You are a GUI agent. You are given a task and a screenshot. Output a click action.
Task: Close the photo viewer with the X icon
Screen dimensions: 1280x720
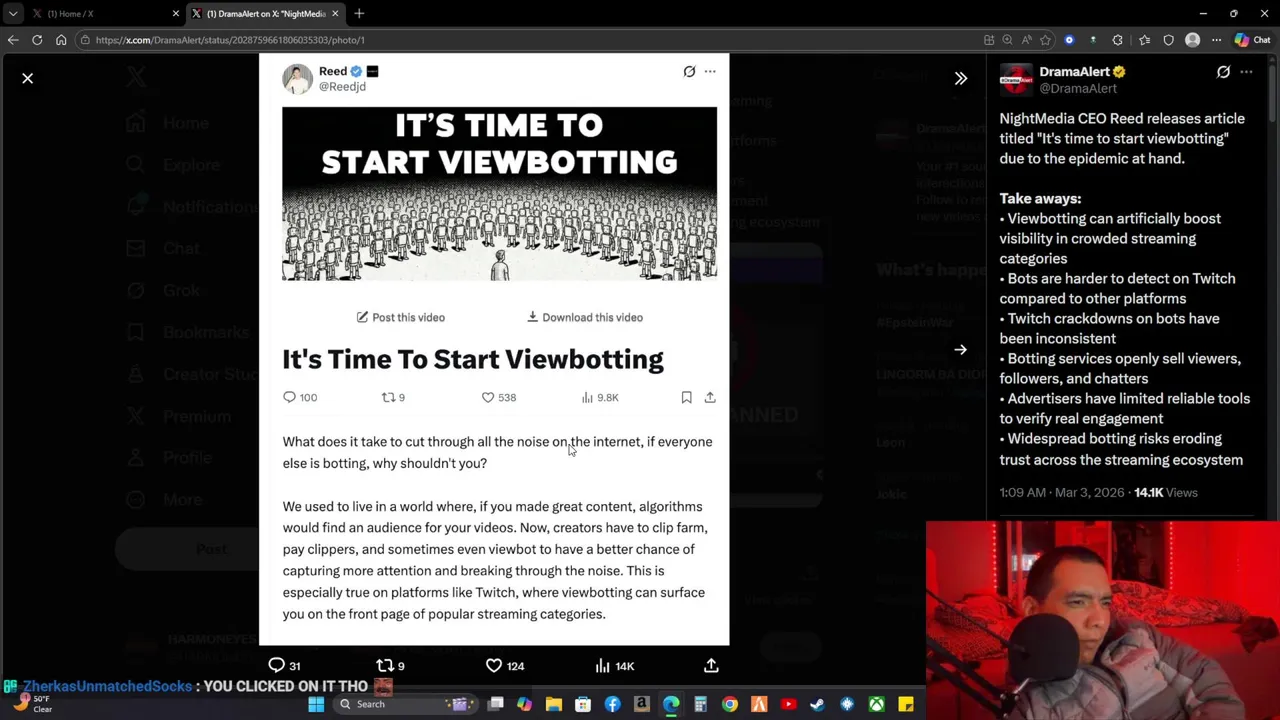pos(28,78)
